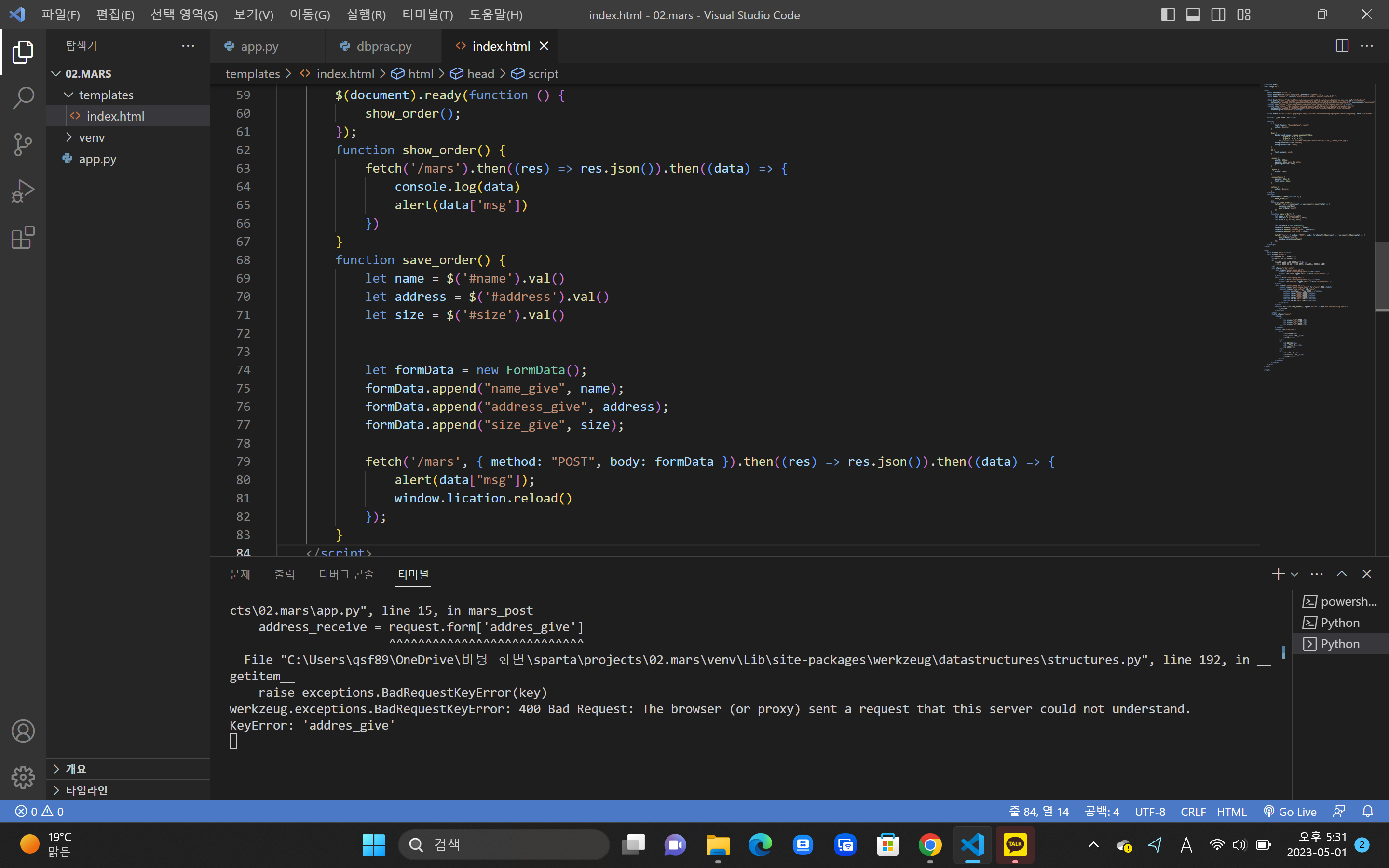Open terminal panel more actions ellipsis
The width and height of the screenshot is (1389, 868).
tap(1317, 574)
